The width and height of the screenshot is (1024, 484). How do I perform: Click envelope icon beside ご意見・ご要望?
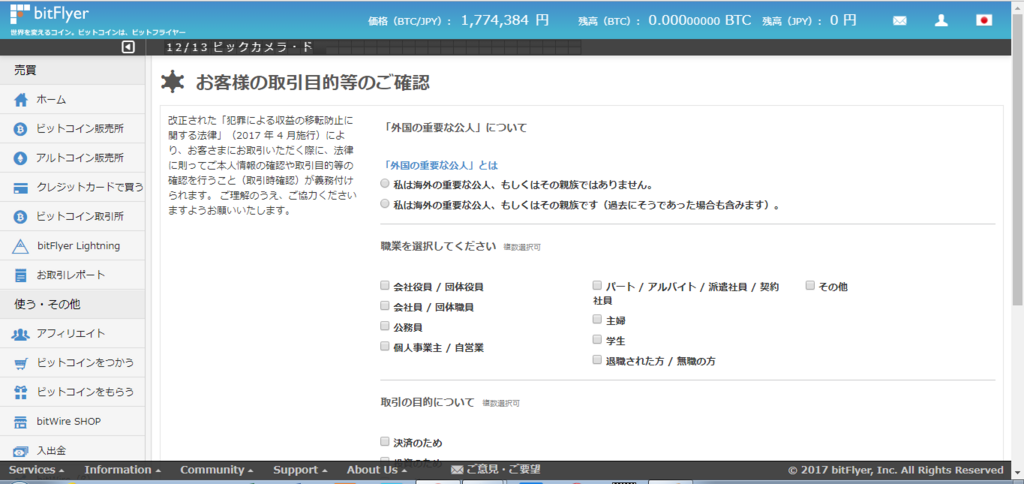(x=457, y=470)
